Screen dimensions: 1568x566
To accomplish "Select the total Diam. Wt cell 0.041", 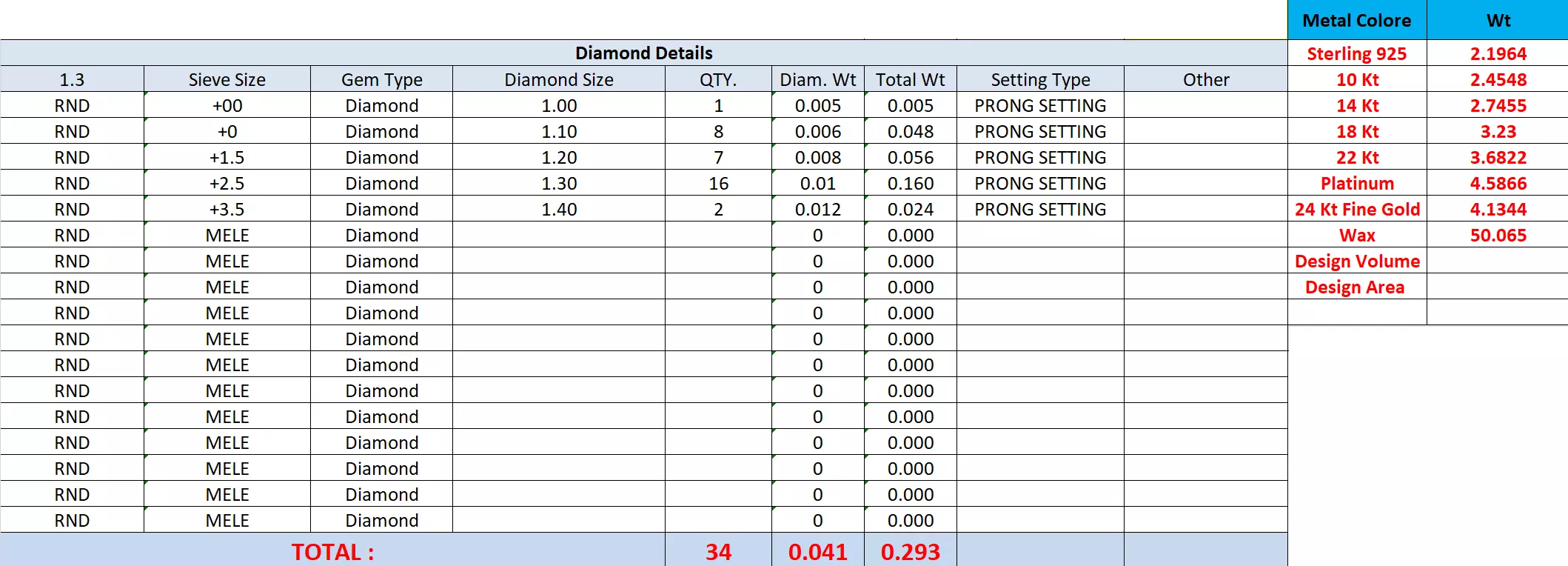I will (818, 550).
